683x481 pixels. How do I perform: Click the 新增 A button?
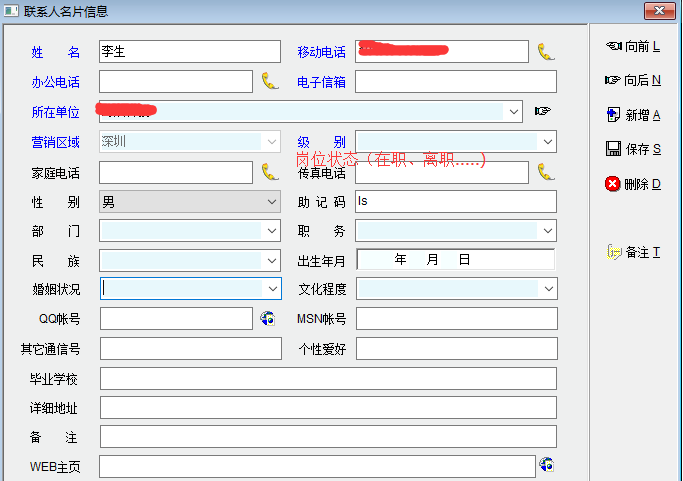tap(633, 115)
